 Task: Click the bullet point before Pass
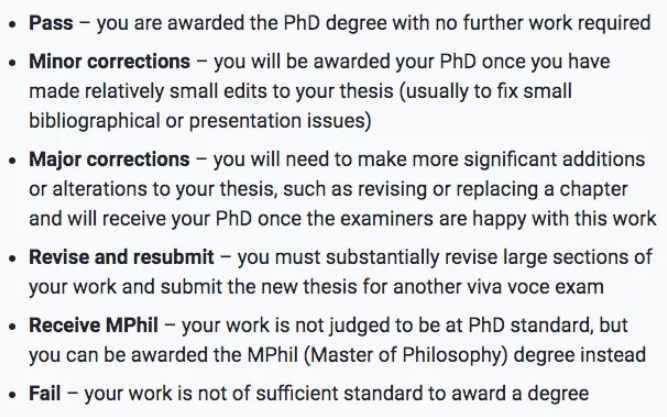[12, 24]
